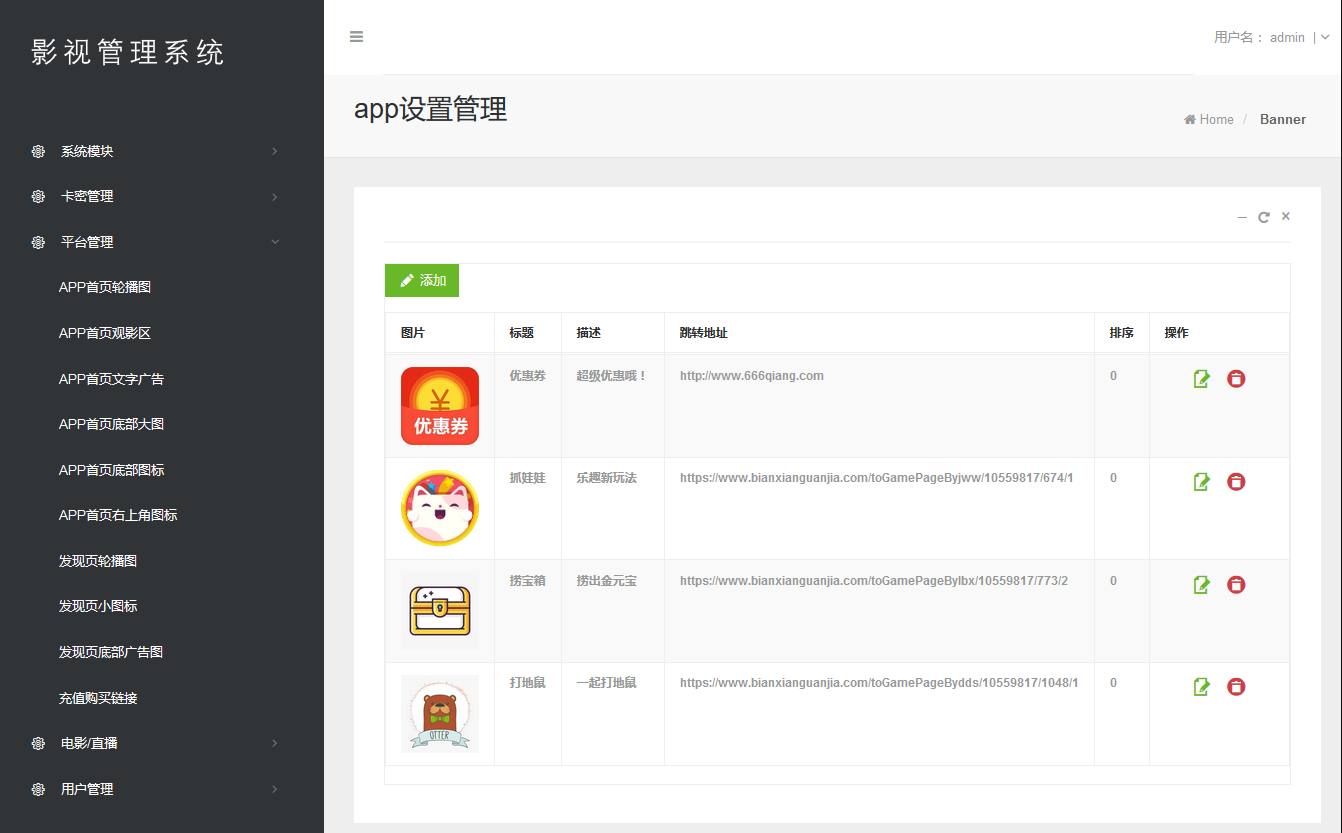This screenshot has height=833, width=1342.
Task: Open APP首页轮播图 menu item
Action: pyautogui.click(x=105, y=287)
